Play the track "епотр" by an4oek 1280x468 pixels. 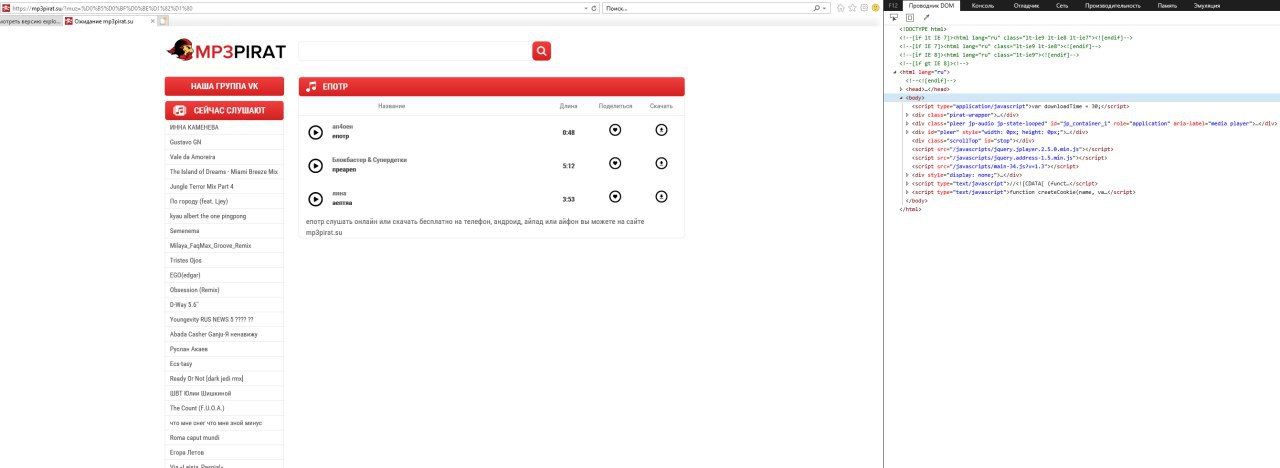click(x=315, y=132)
